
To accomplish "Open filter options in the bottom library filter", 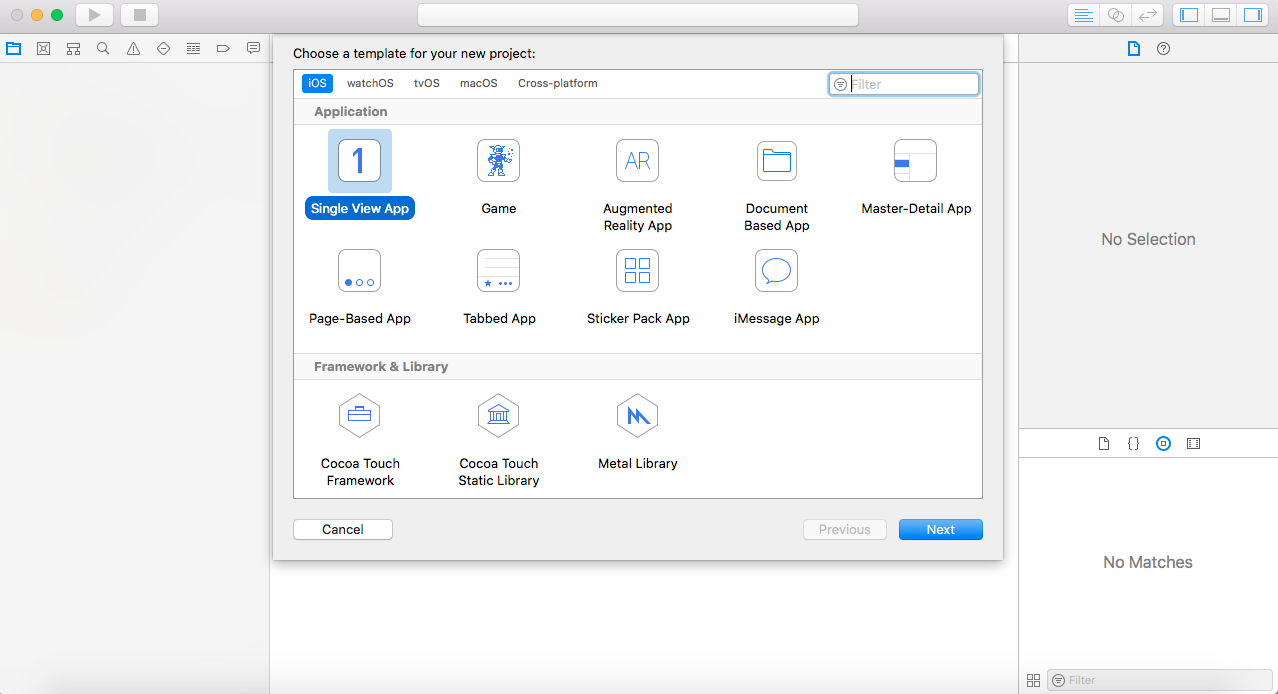I will [x=1059, y=680].
